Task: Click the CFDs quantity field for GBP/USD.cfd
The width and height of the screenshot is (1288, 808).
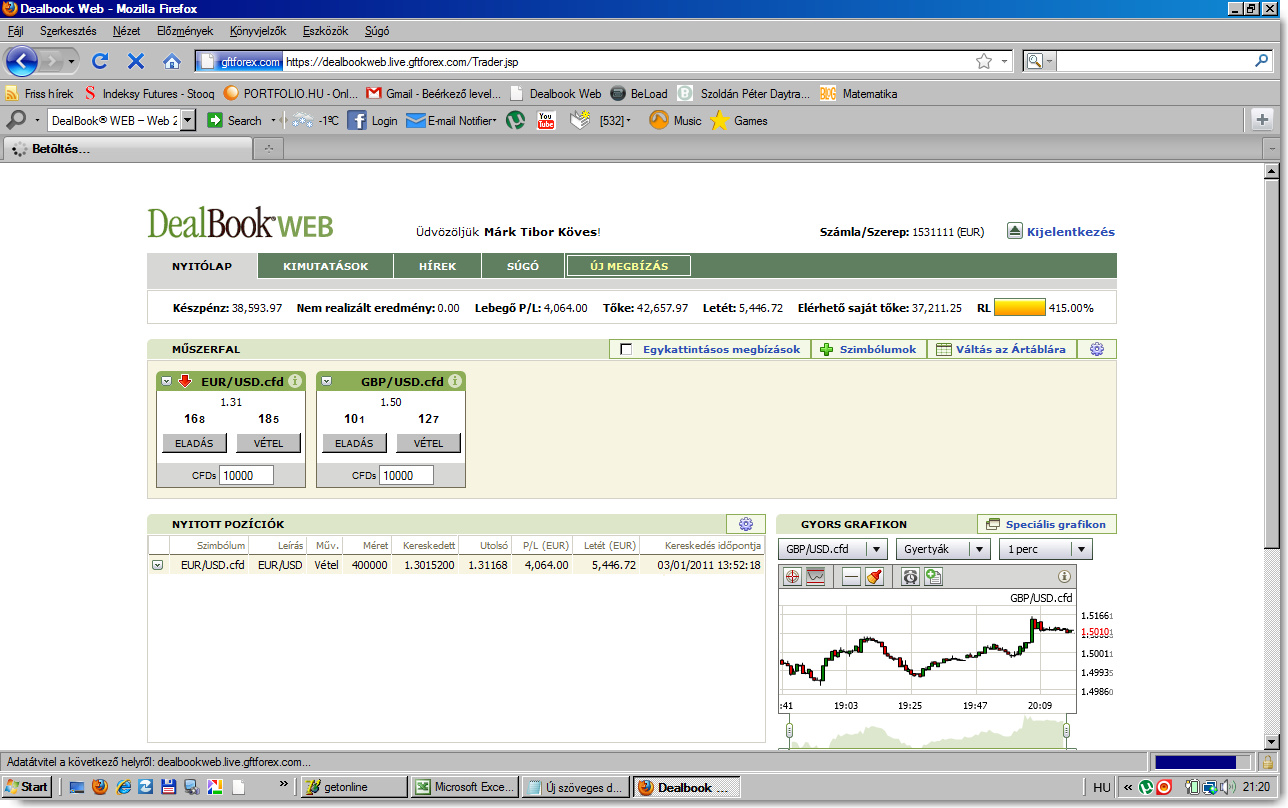Action: pyautogui.click(x=406, y=475)
